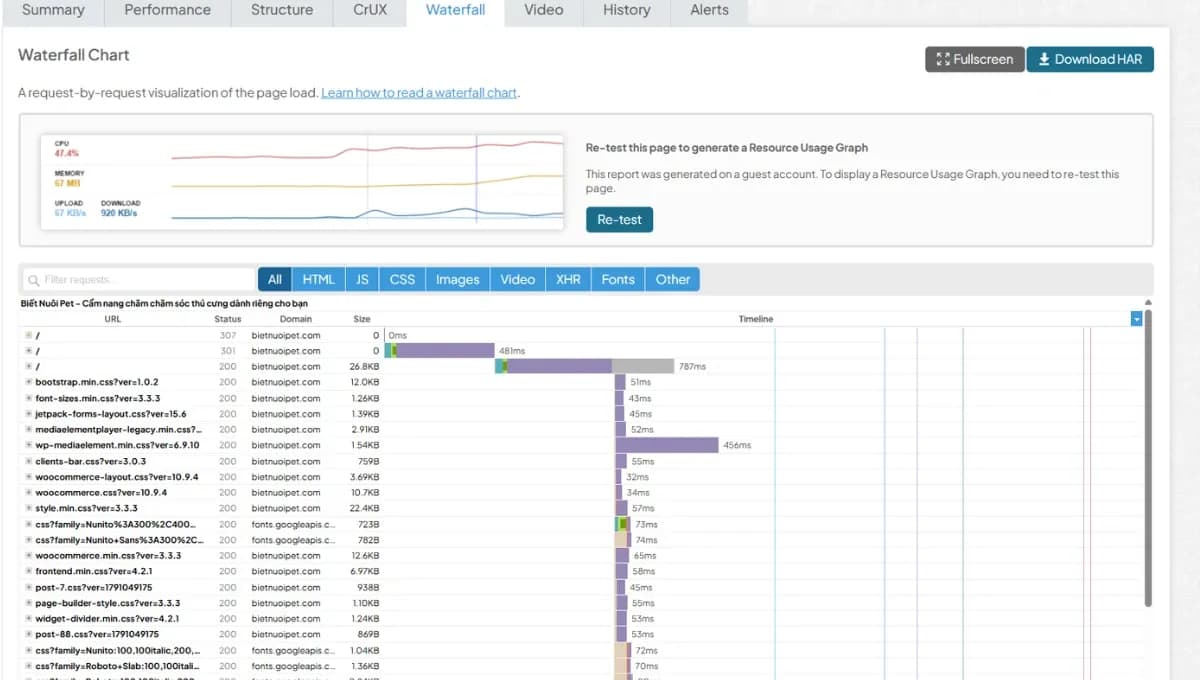Click the Fullscreen button
Image resolution: width=1200 pixels, height=680 pixels.
click(x=975, y=59)
